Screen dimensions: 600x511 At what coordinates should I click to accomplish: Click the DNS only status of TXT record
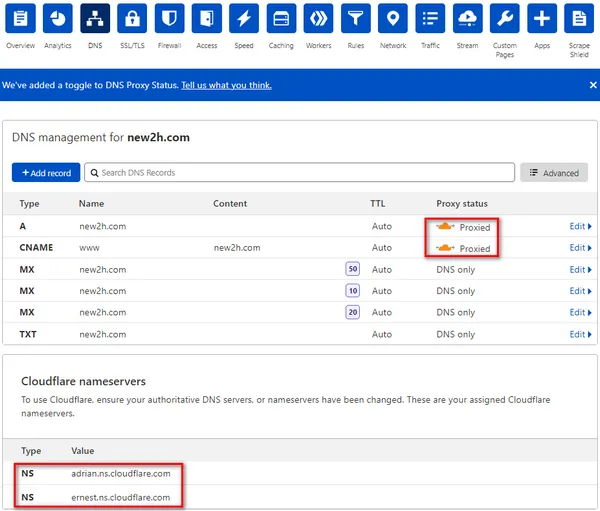(455, 334)
